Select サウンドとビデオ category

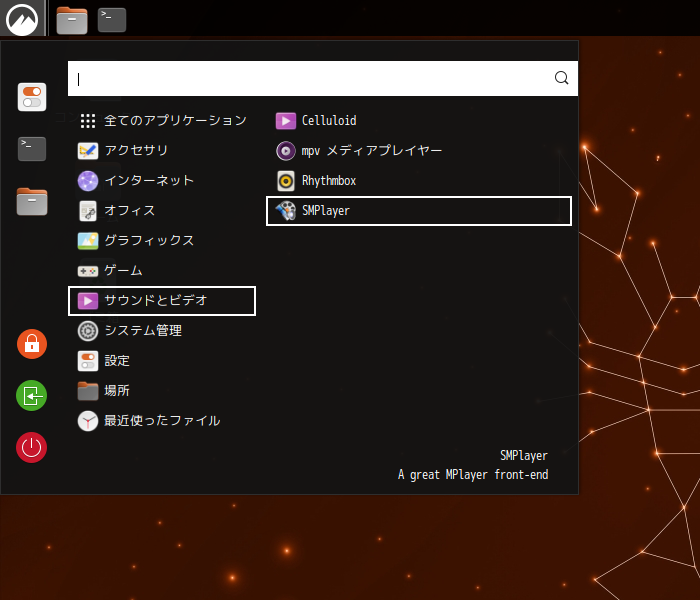(x=162, y=301)
